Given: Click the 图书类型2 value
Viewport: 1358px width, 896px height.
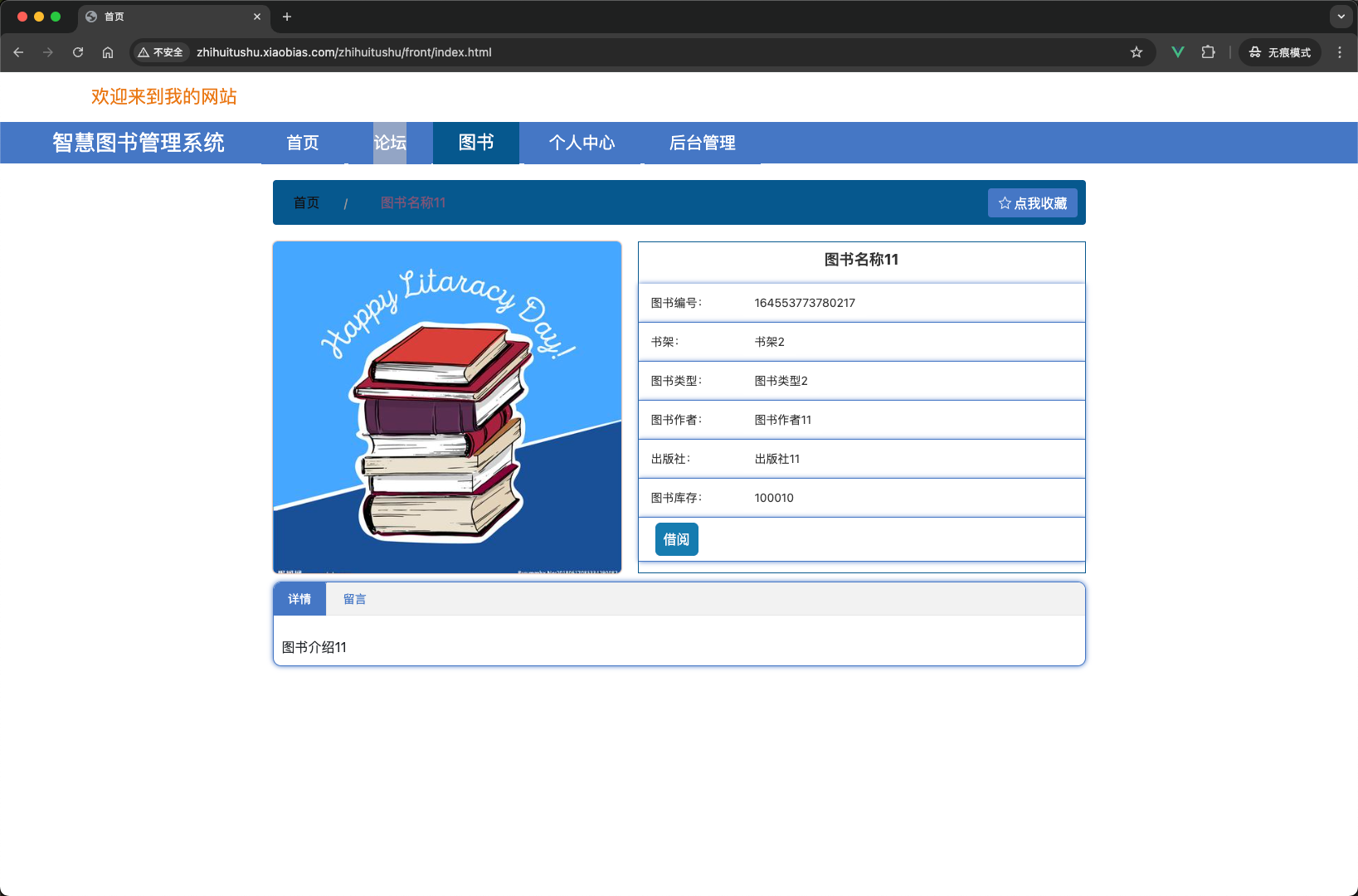Looking at the screenshot, I should tap(781, 381).
